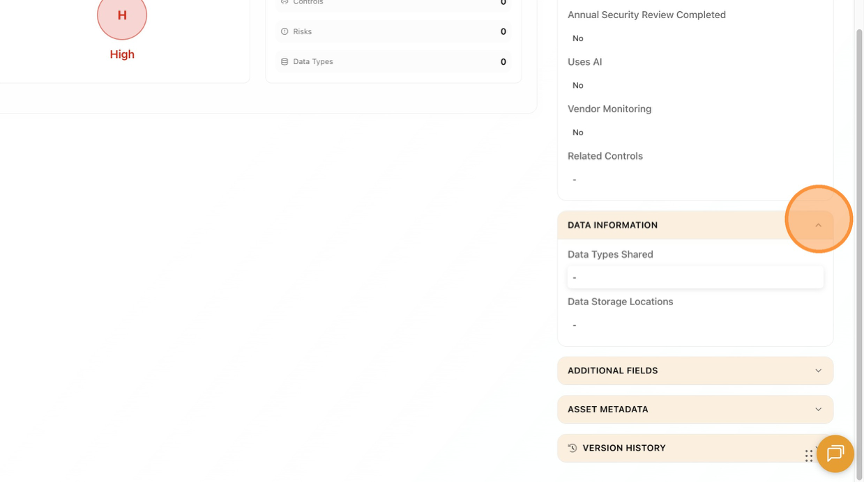Click the Data Types database icon
This screenshot has width=864, height=482.
pyautogui.click(x=285, y=62)
